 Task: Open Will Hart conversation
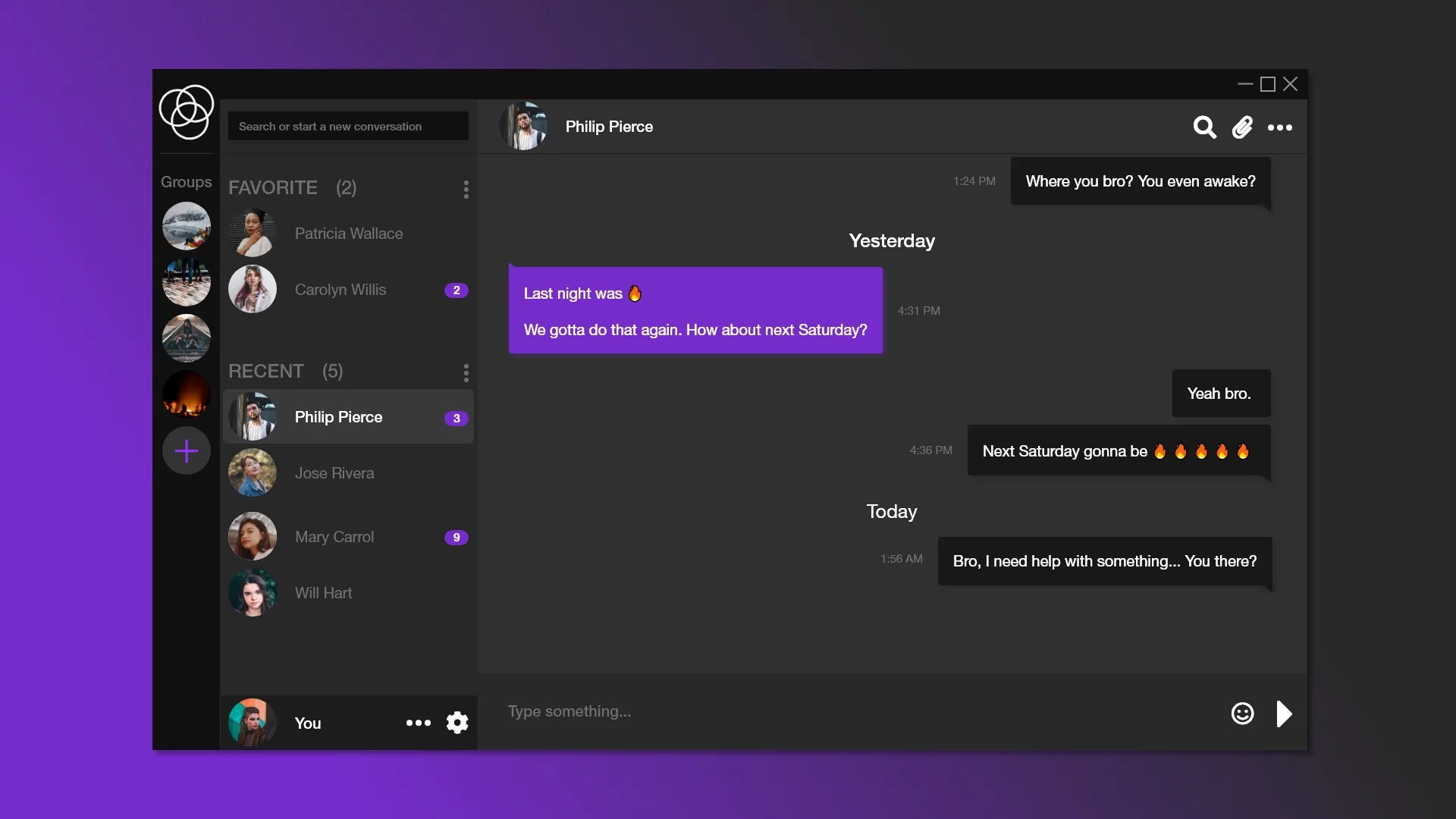[x=349, y=593]
